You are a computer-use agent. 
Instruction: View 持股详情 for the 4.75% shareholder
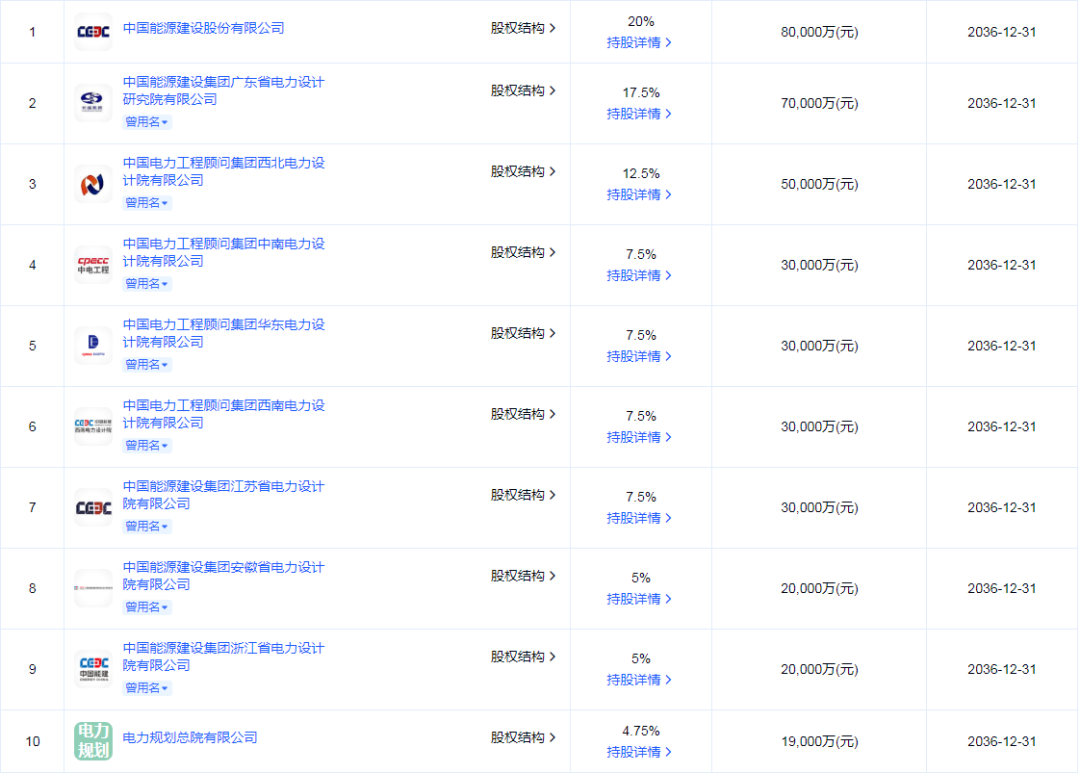(x=638, y=752)
